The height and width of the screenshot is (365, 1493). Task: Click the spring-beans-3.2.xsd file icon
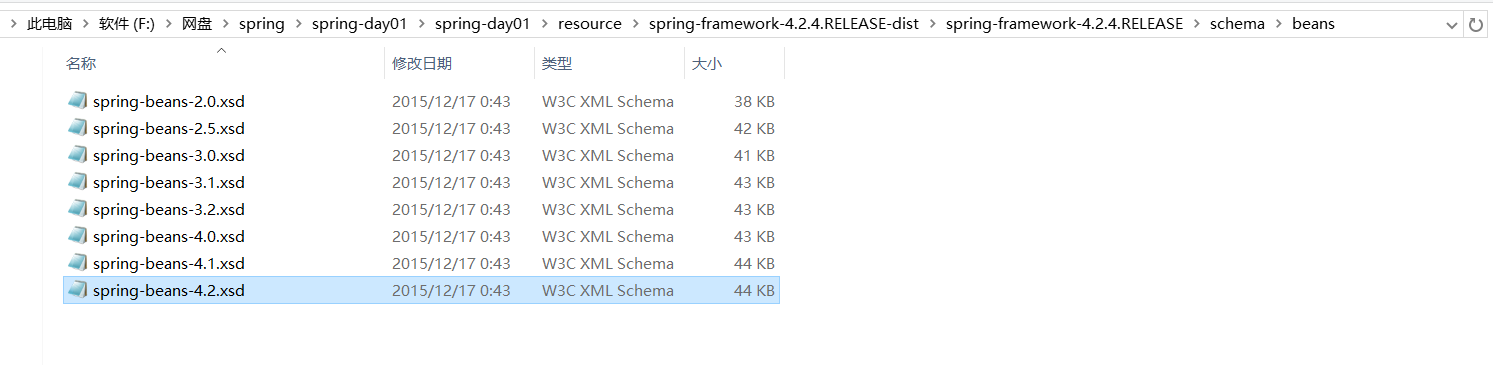(x=77, y=209)
